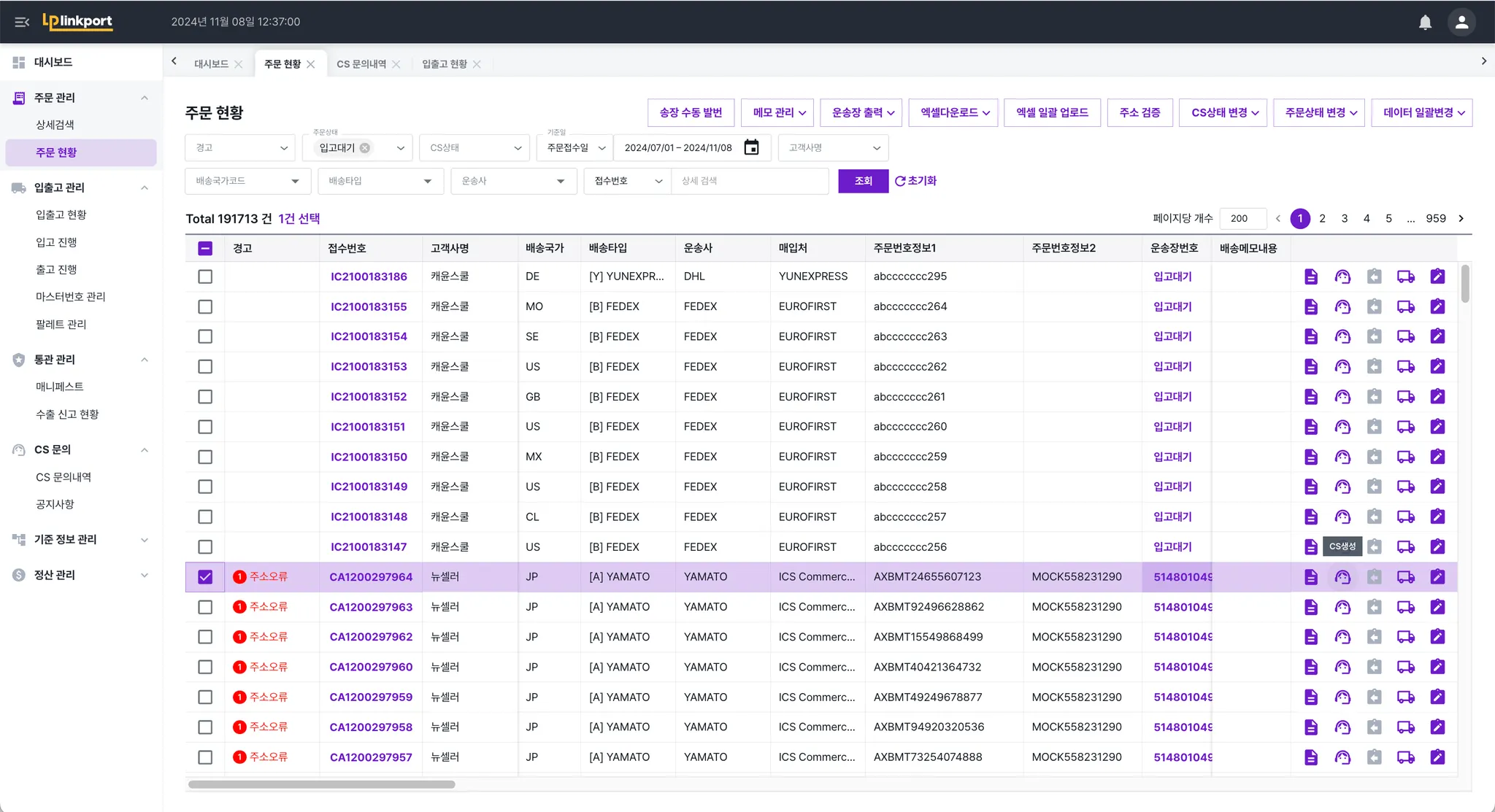The image size is (1495, 812).
Task: Switch to the CS 문의내역 tab
Action: pyautogui.click(x=361, y=64)
